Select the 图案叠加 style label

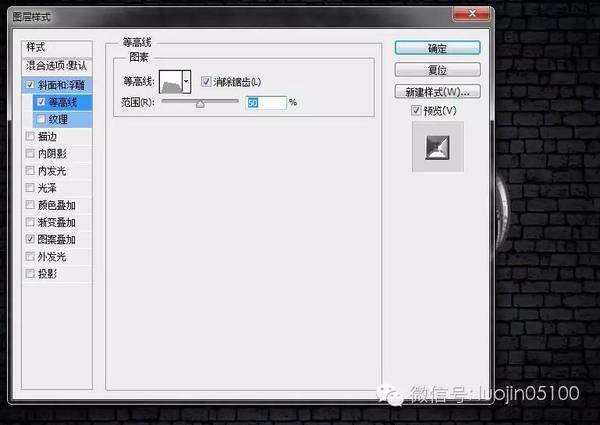click(57, 239)
